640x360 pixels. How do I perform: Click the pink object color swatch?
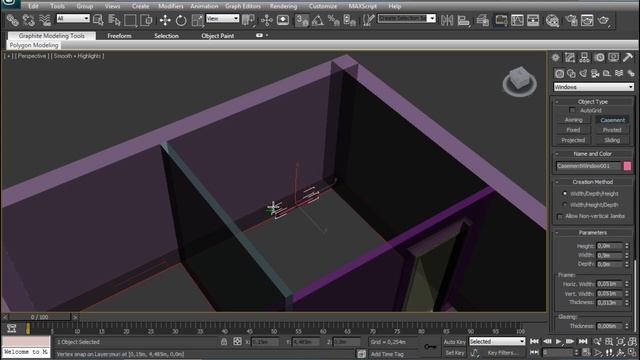click(627, 166)
